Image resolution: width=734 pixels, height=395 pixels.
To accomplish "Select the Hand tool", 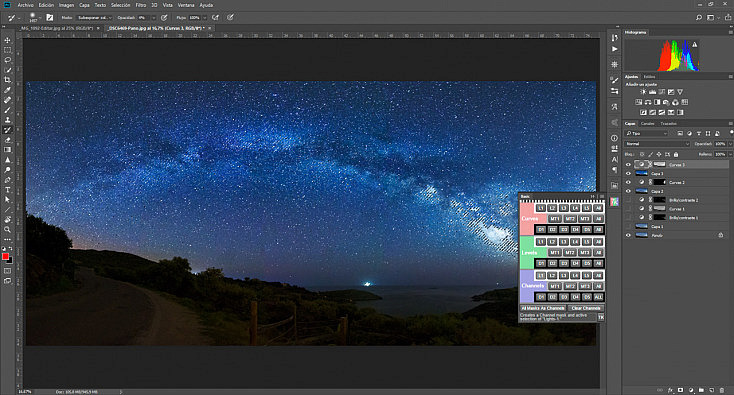I will point(7,219).
